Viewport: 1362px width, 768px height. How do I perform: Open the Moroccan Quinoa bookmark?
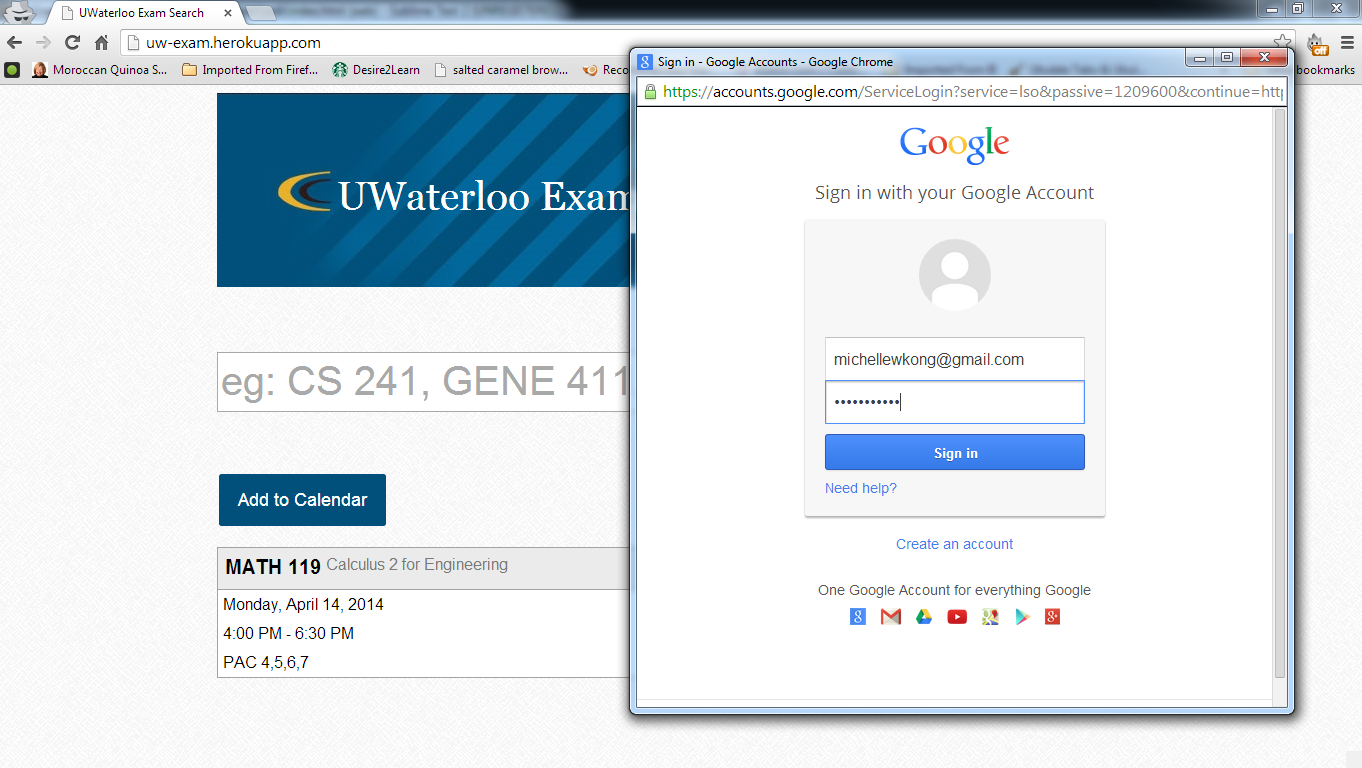click(99, 70)
